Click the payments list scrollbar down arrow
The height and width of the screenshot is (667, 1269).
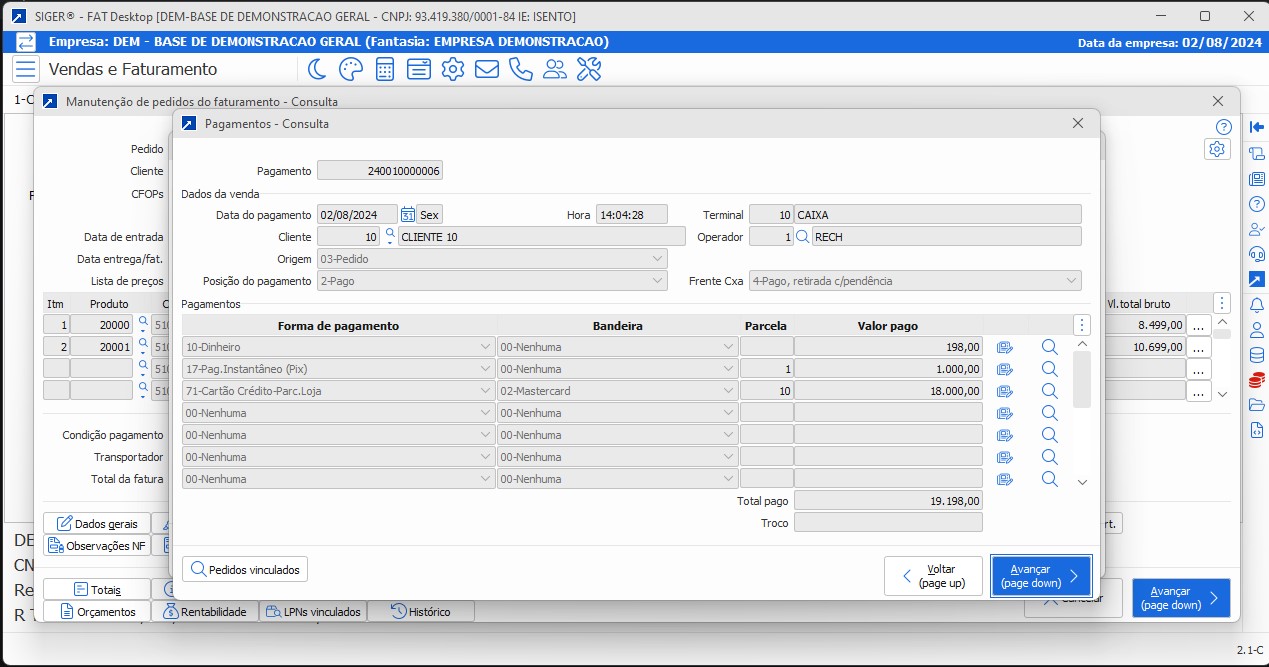[1082, 482]
